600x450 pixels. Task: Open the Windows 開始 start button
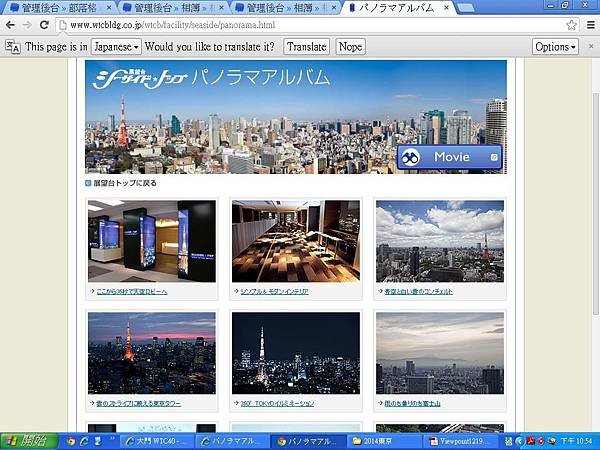pos(29,441)
